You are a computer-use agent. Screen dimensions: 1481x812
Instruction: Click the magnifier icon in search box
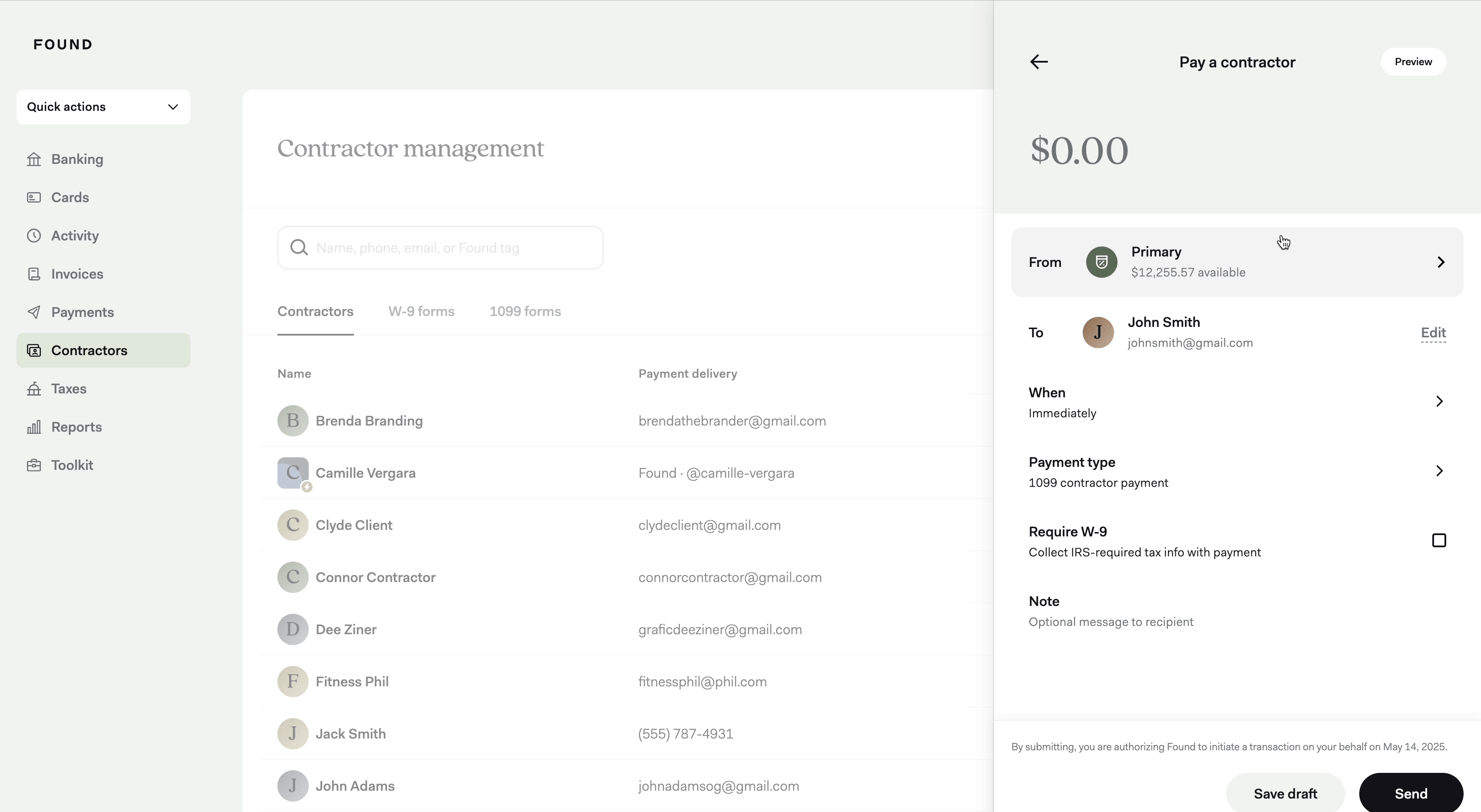(x=299, y=248)
